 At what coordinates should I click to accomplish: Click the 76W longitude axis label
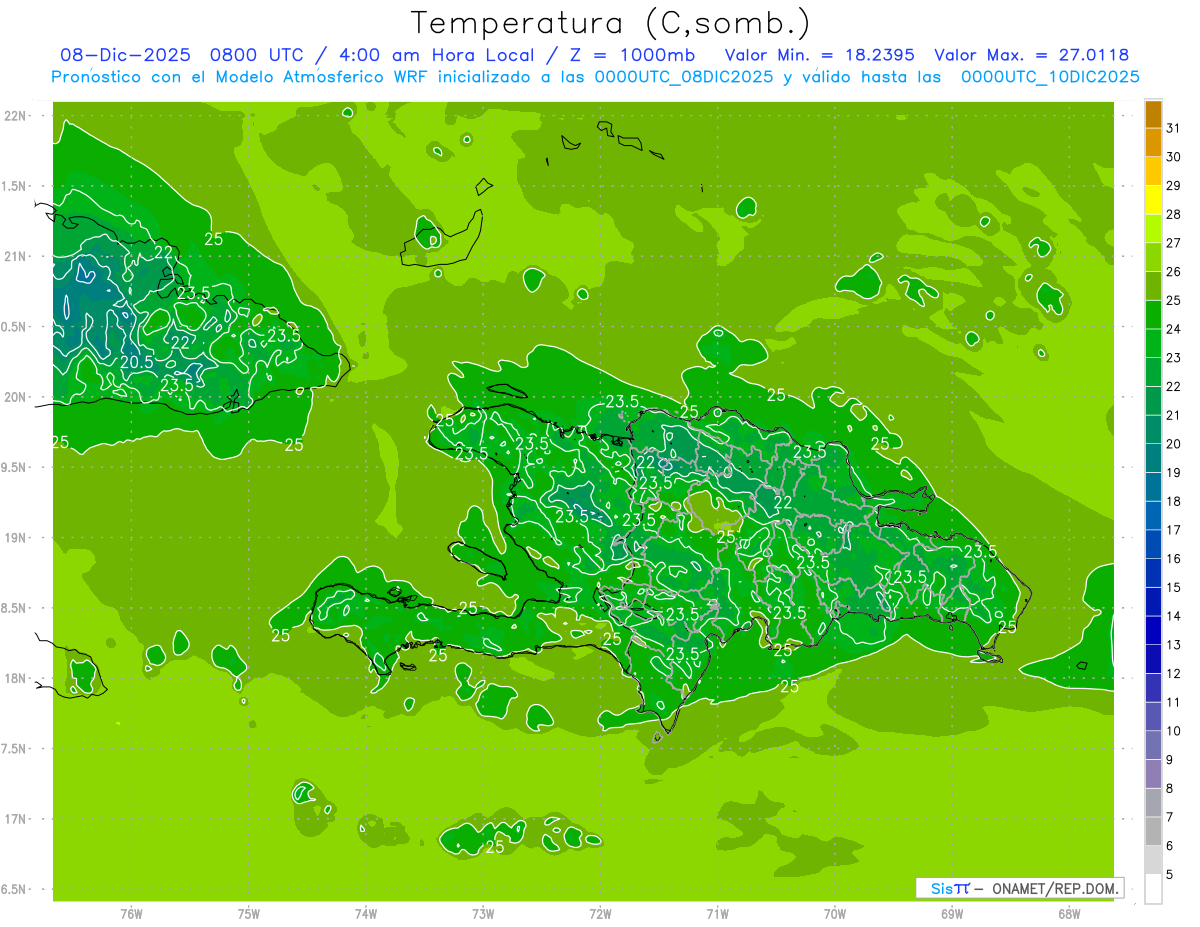tap(131, 914)
